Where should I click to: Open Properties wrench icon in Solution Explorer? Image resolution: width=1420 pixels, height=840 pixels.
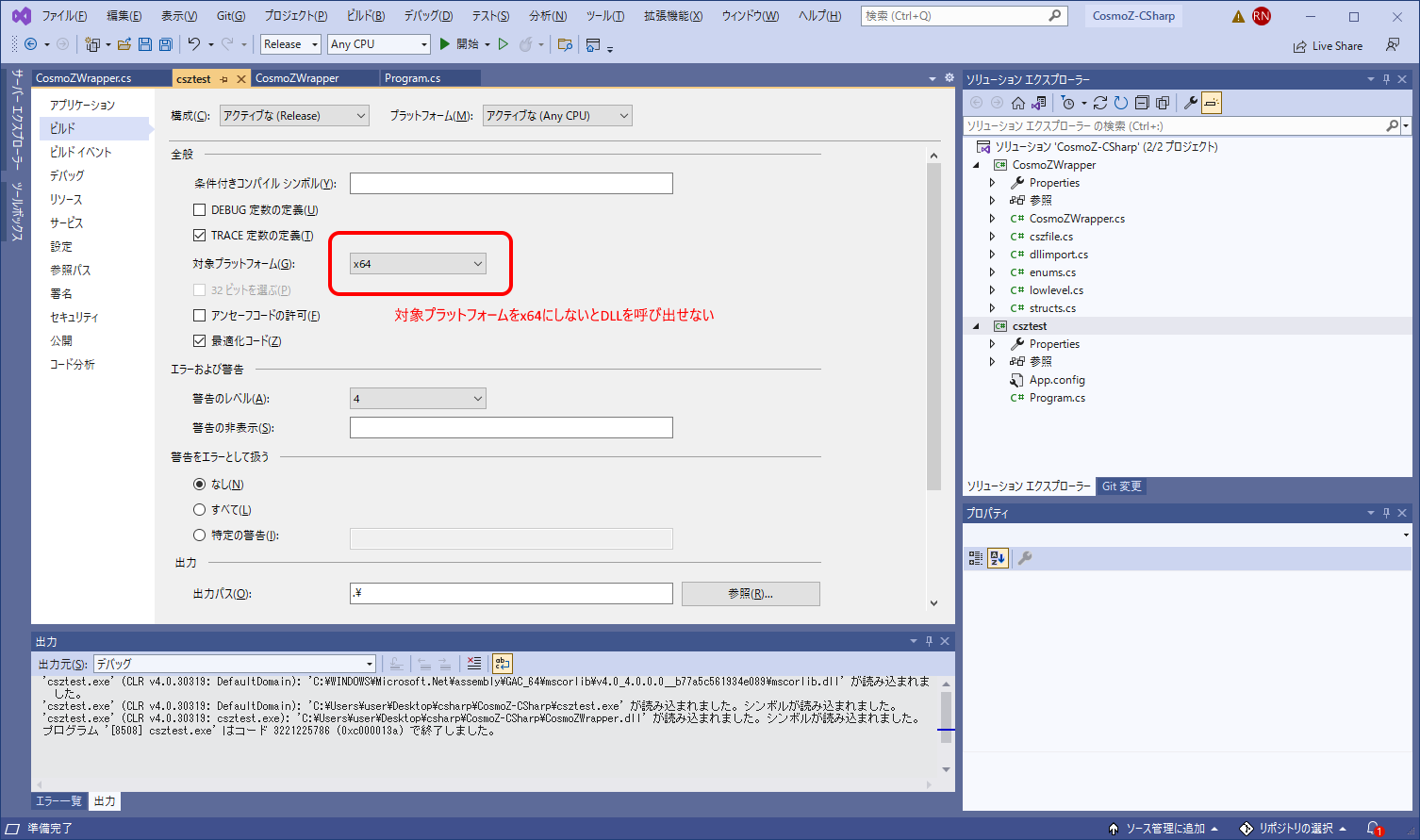point(1191,103)
